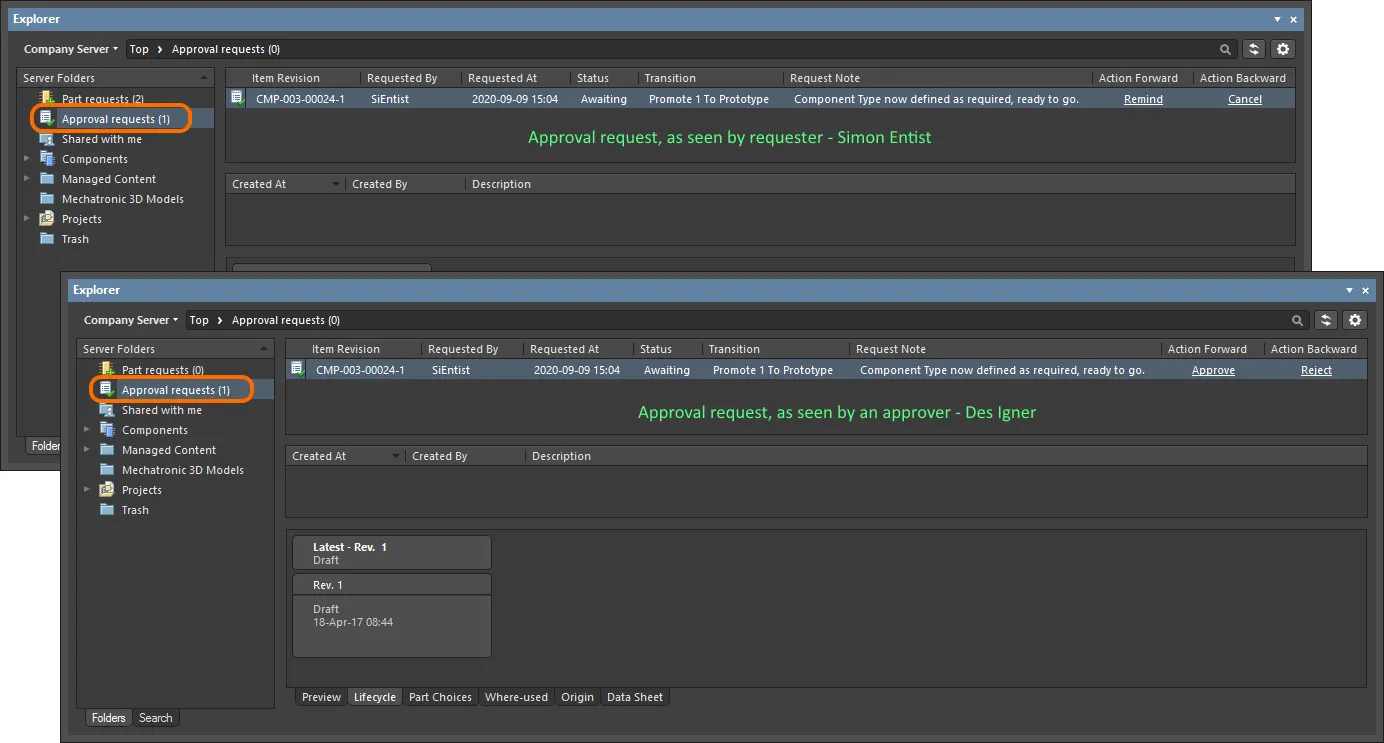Expand Projects node in front folder tree

tap(87, 490)
